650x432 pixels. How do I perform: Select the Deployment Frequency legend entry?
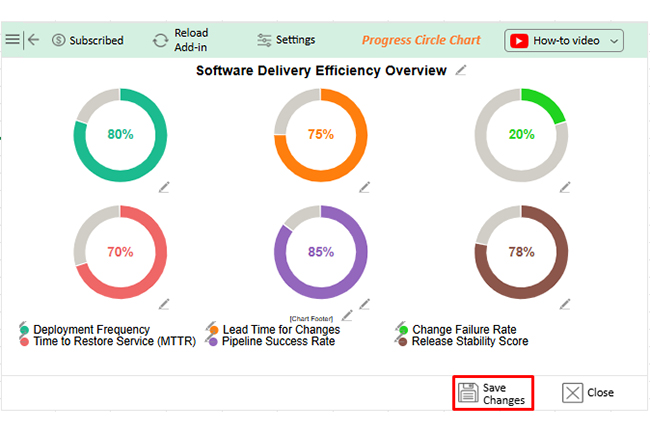(x=91, y=329)
